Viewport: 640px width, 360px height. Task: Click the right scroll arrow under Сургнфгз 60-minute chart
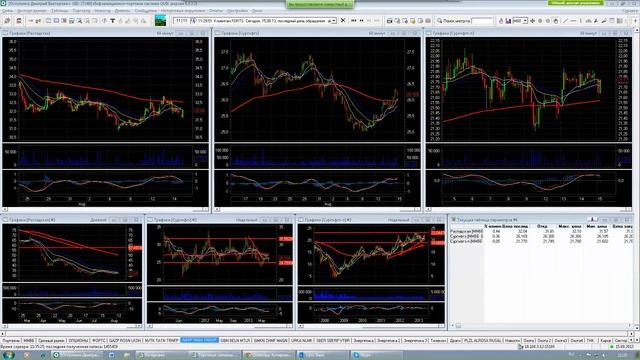[417, 209]
